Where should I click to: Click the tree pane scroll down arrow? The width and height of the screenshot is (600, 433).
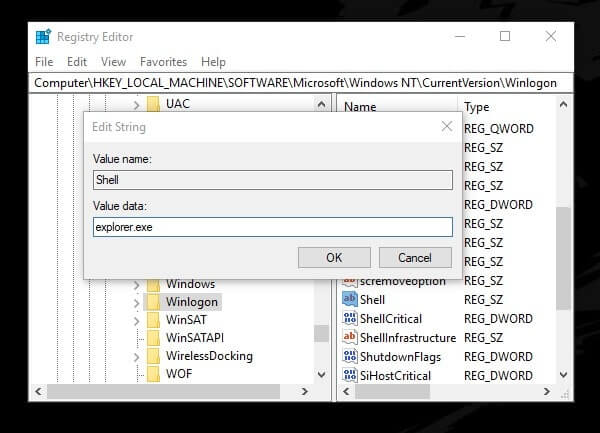[321, 374]
